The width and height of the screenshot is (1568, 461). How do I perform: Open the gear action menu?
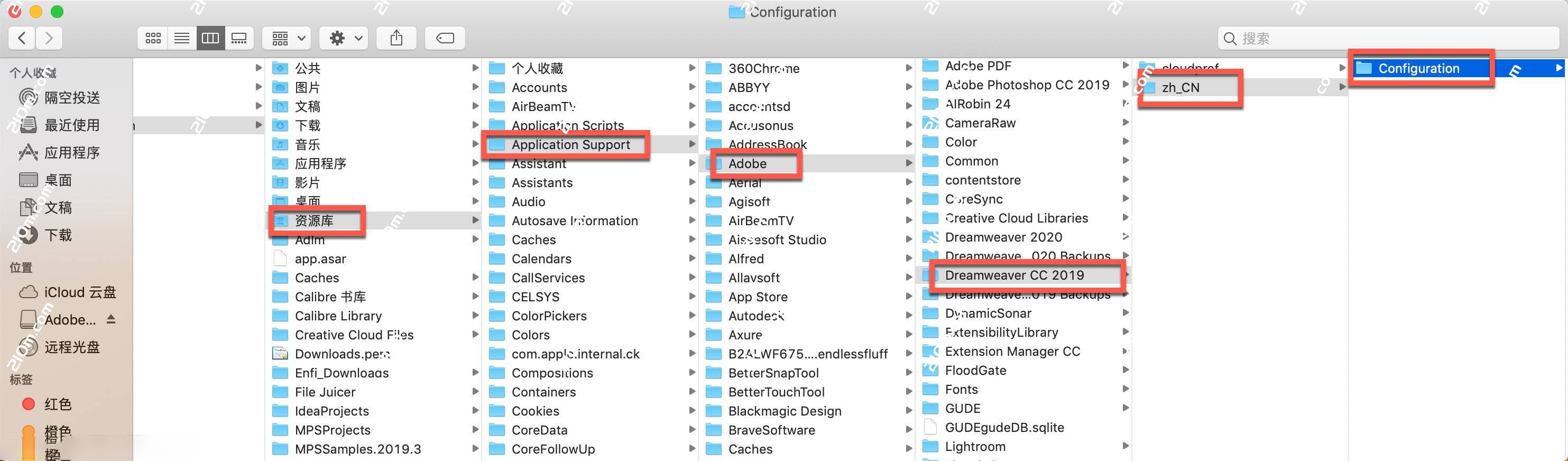(x=344, y=39)
